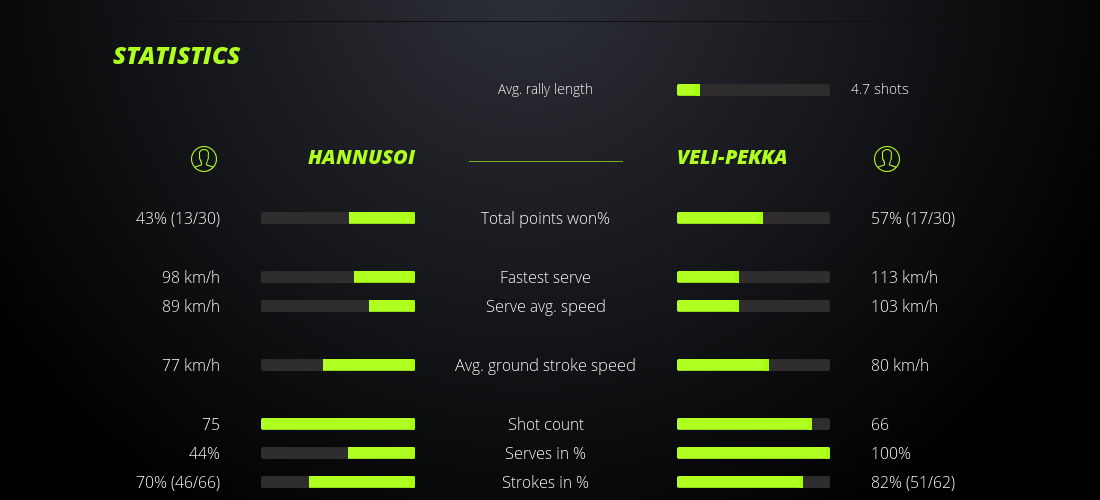Click Veli-Pekka's Strokes in % bar
1100x500 pixels.
[x=753, y=482]
